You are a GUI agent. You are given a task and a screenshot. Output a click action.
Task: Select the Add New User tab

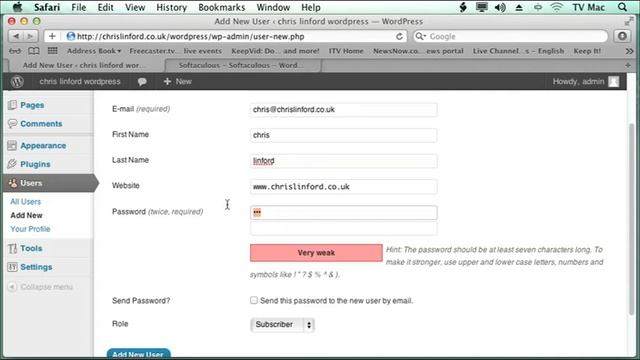84,65
